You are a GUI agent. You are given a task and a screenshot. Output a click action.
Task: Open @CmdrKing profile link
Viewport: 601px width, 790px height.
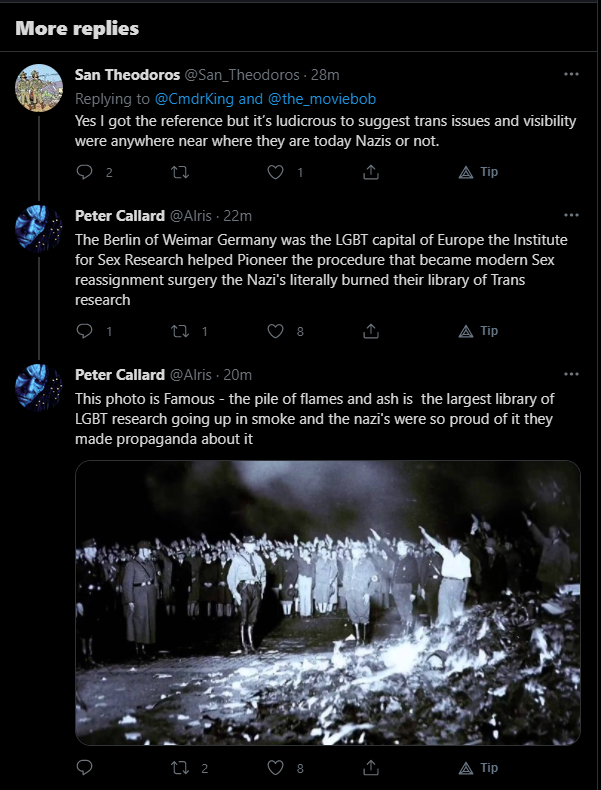point(194,99)
